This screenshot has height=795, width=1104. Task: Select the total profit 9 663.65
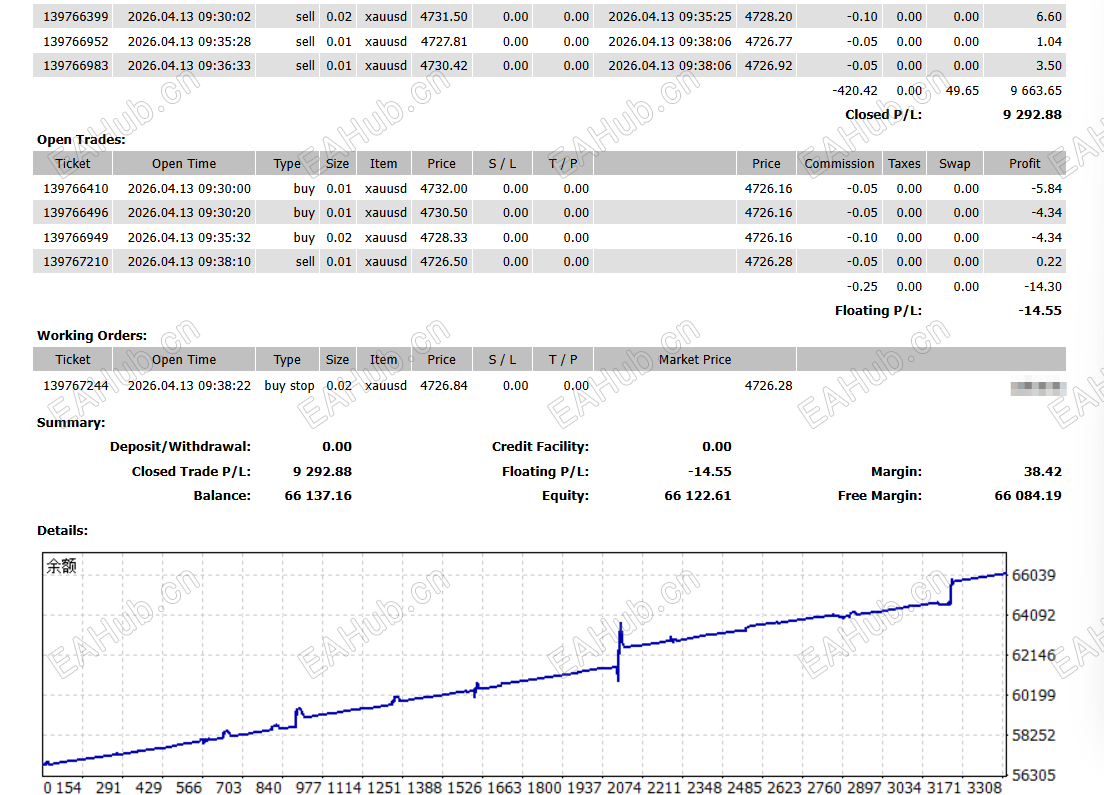[1036, 91]
